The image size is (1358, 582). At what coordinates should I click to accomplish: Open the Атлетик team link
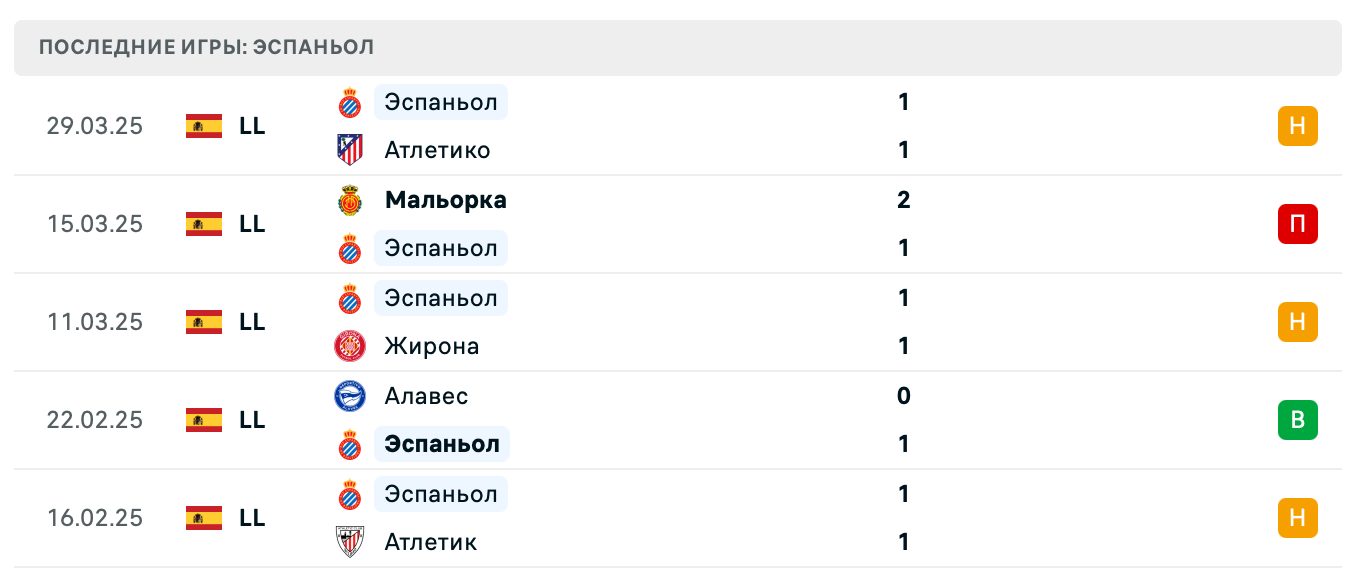tap(430, 542)
